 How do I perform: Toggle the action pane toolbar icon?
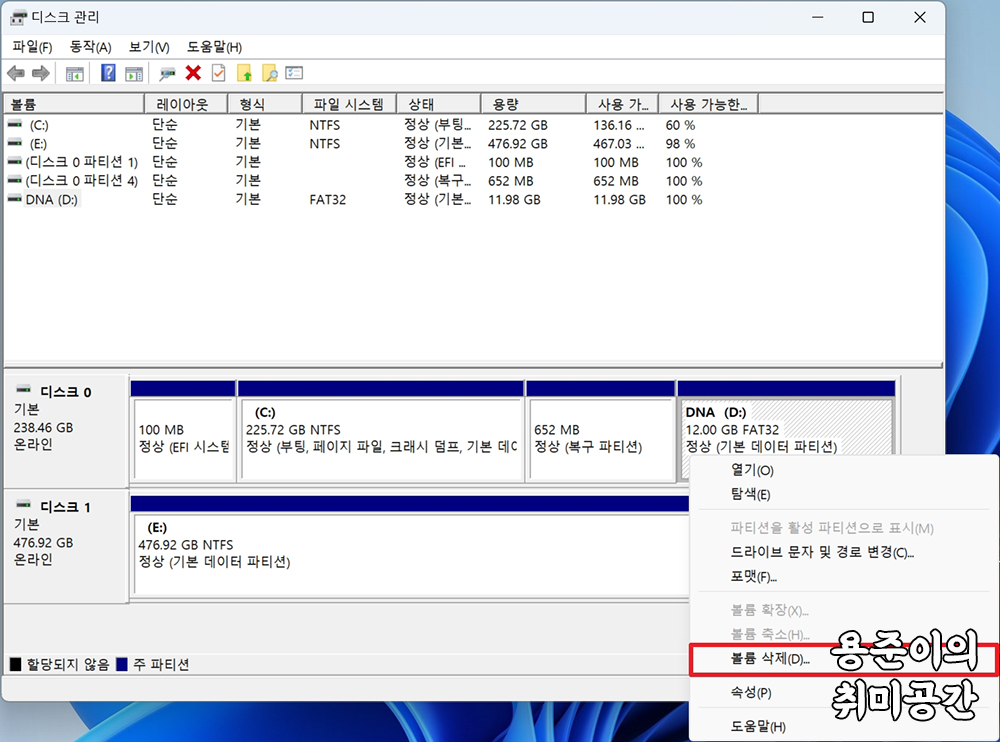point(134,73)
